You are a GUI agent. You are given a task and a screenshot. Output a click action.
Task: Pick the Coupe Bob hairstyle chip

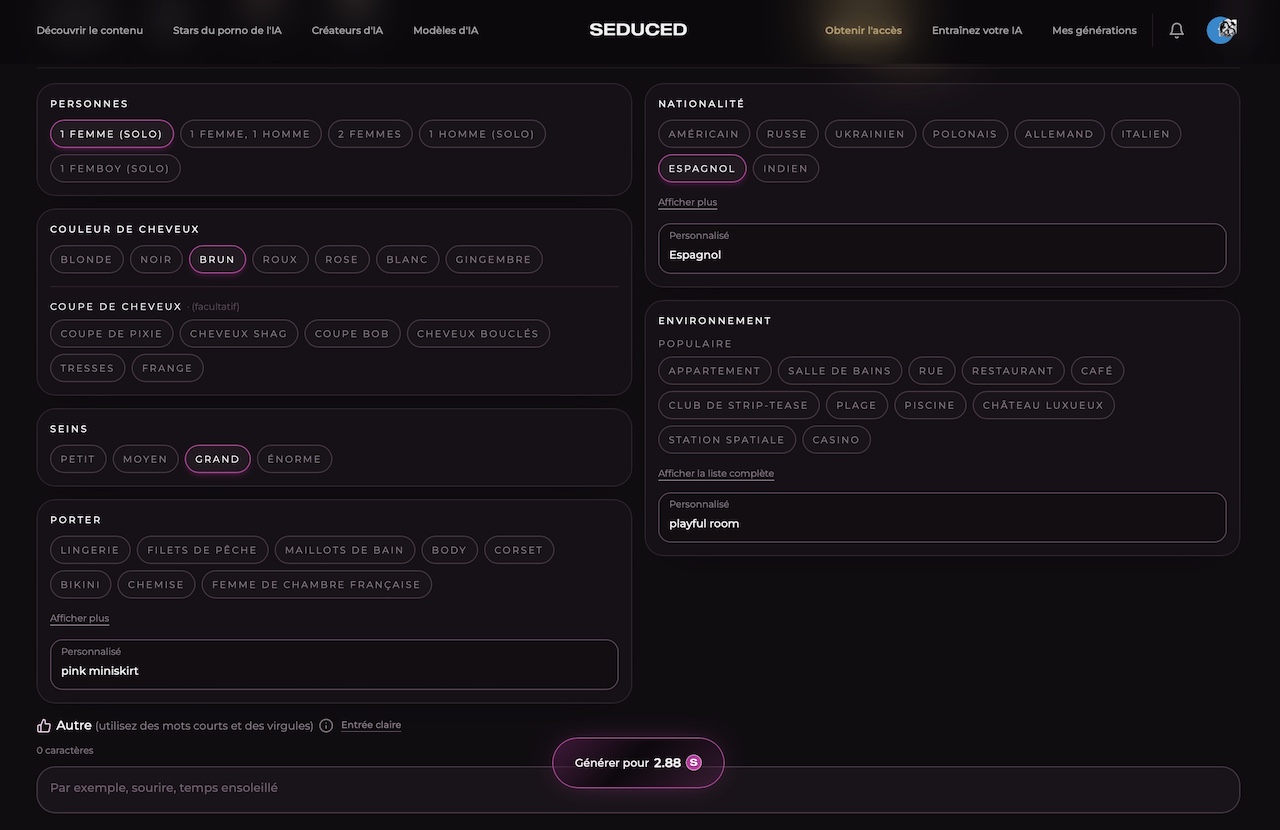click(x=352, y=334)
